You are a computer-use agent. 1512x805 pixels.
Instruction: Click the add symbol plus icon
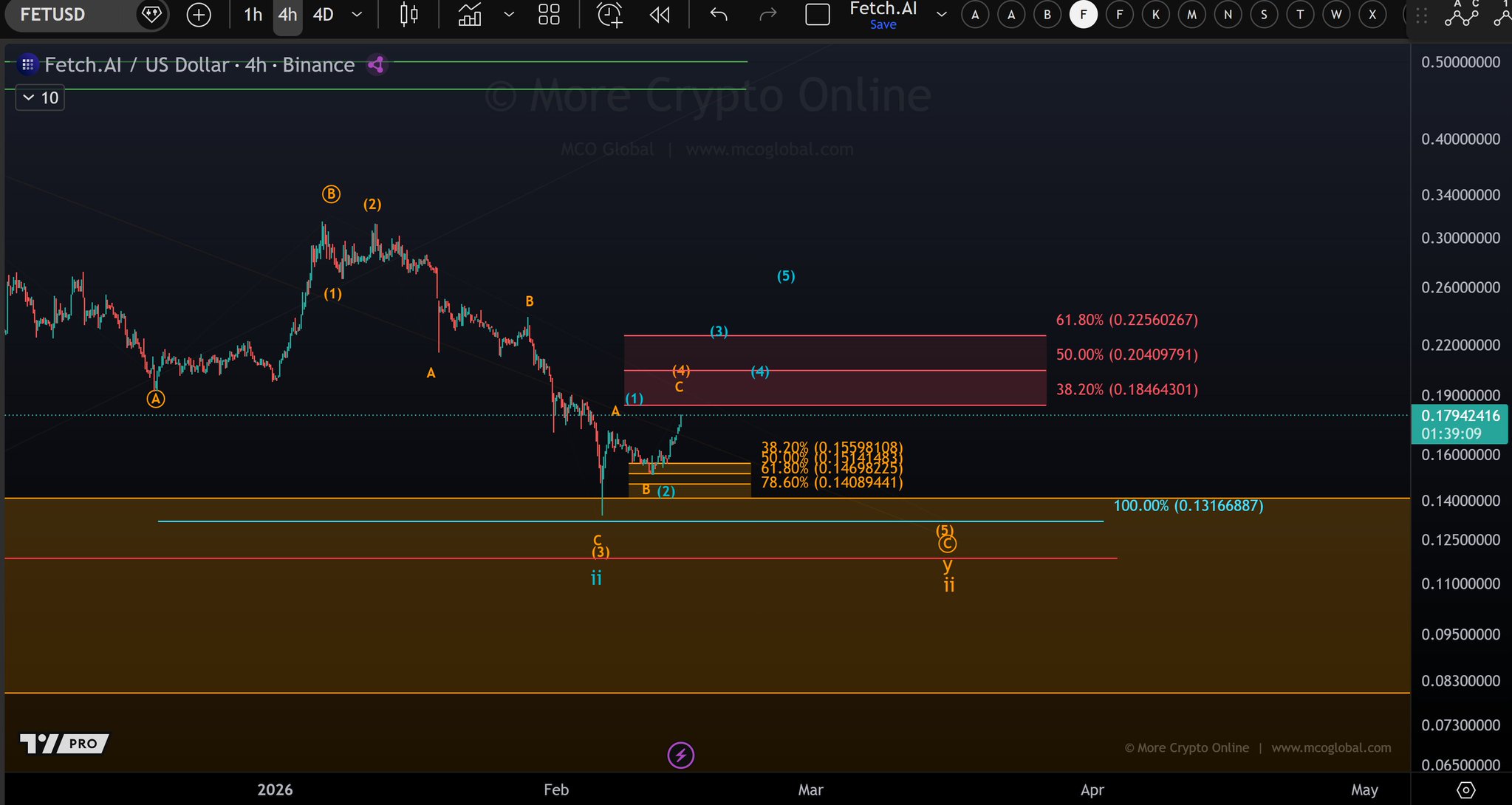(x=199, y=14)
